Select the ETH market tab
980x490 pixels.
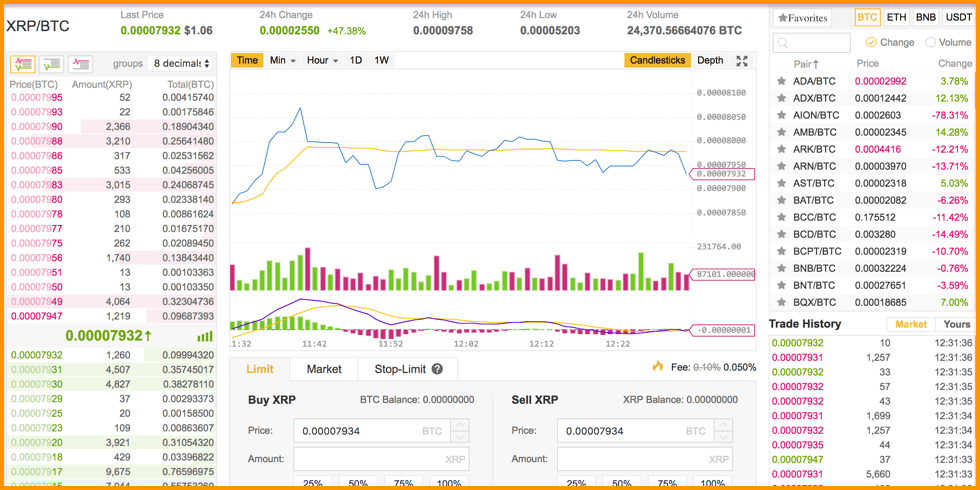(896, 18)
